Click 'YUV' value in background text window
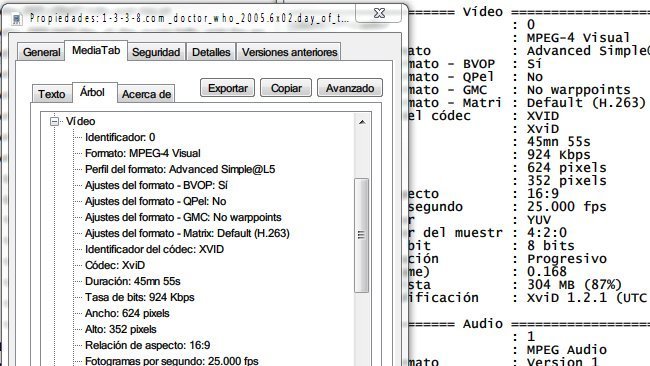This screenshot has width=650, height=366. point(539,220)
